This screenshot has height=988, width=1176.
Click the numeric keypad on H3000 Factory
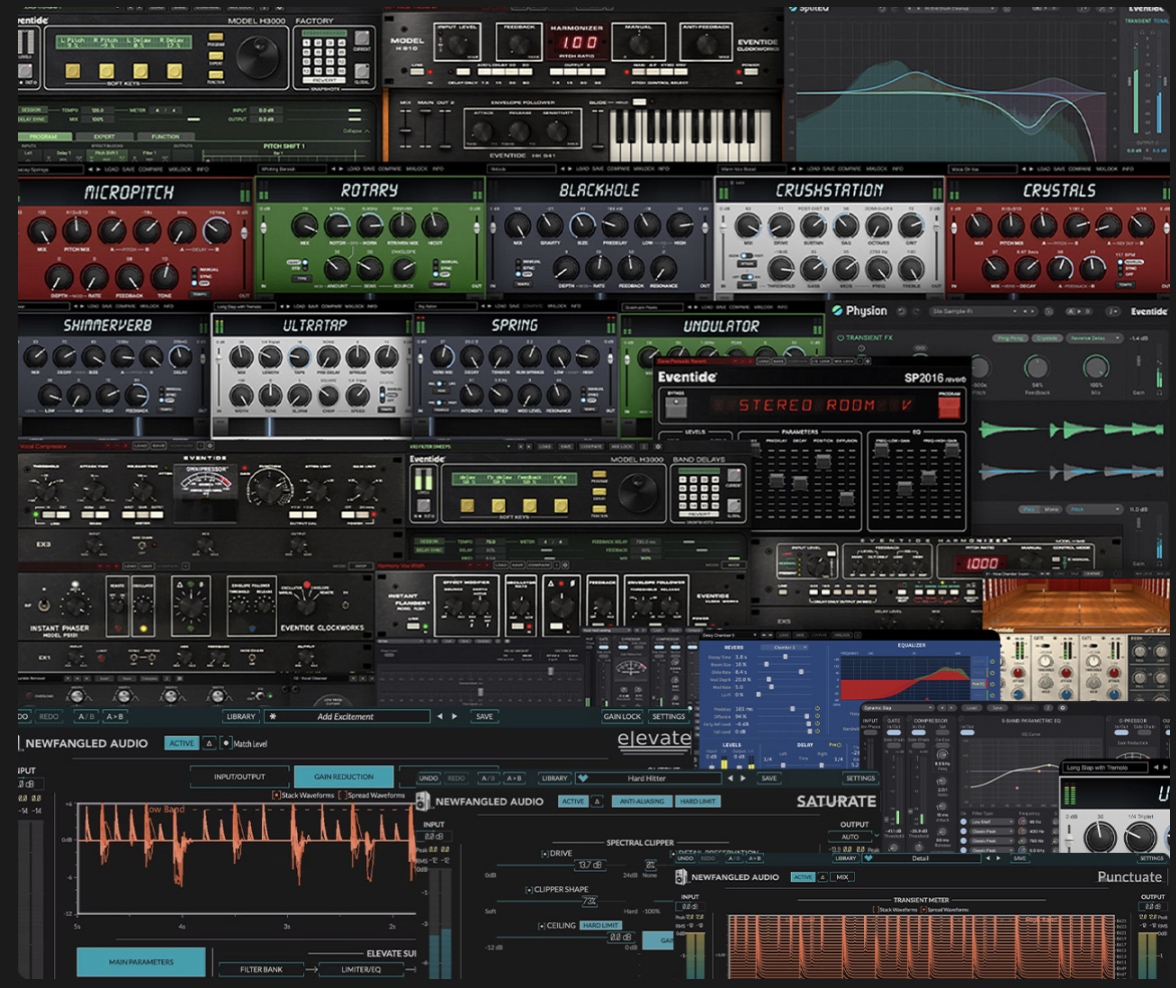[324, 58]
